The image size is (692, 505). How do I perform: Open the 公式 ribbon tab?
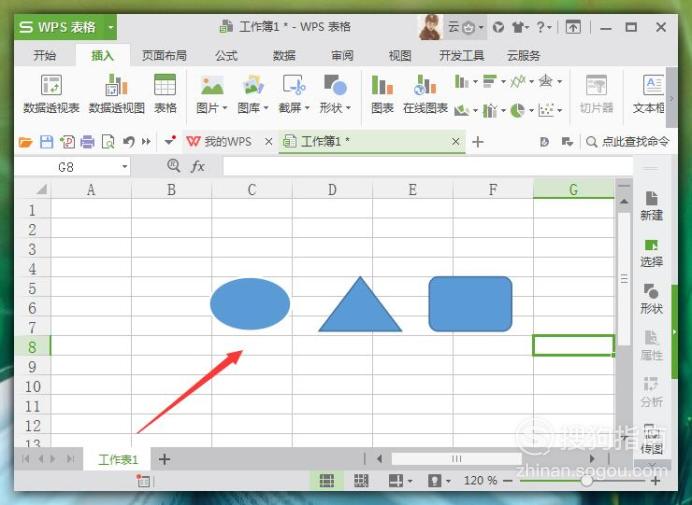point(226,56)
